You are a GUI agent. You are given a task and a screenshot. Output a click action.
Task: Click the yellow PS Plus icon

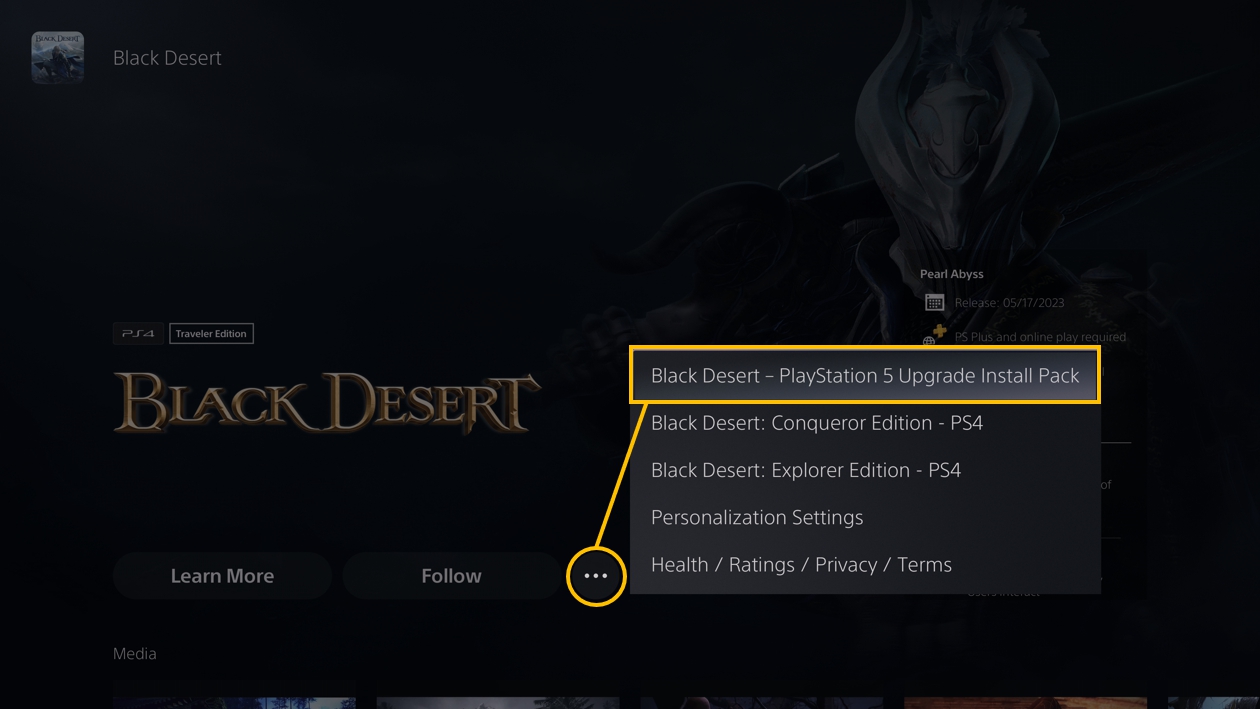(939, 331)
